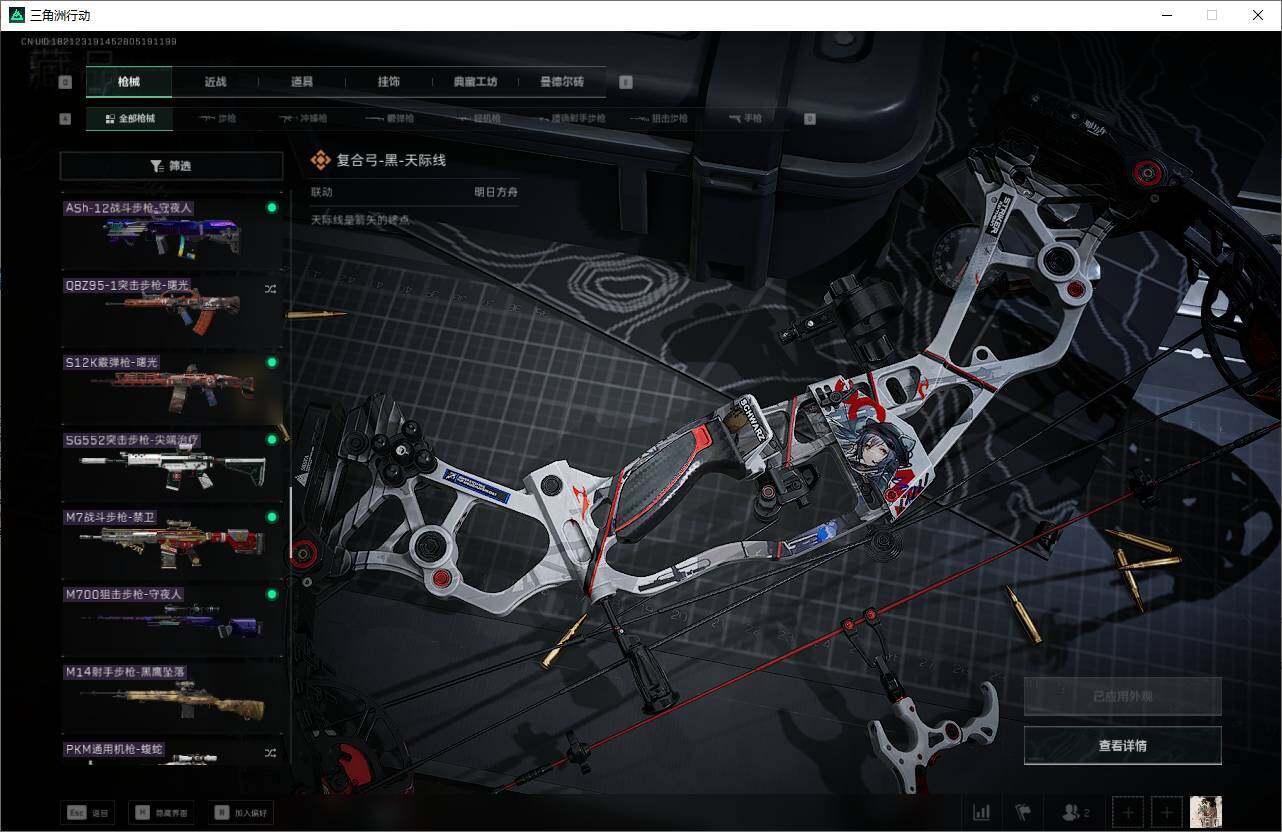Filter weapons by 狙击步枪 category
The width and height of the screenshot is (1282, 832).
[657, 118]
